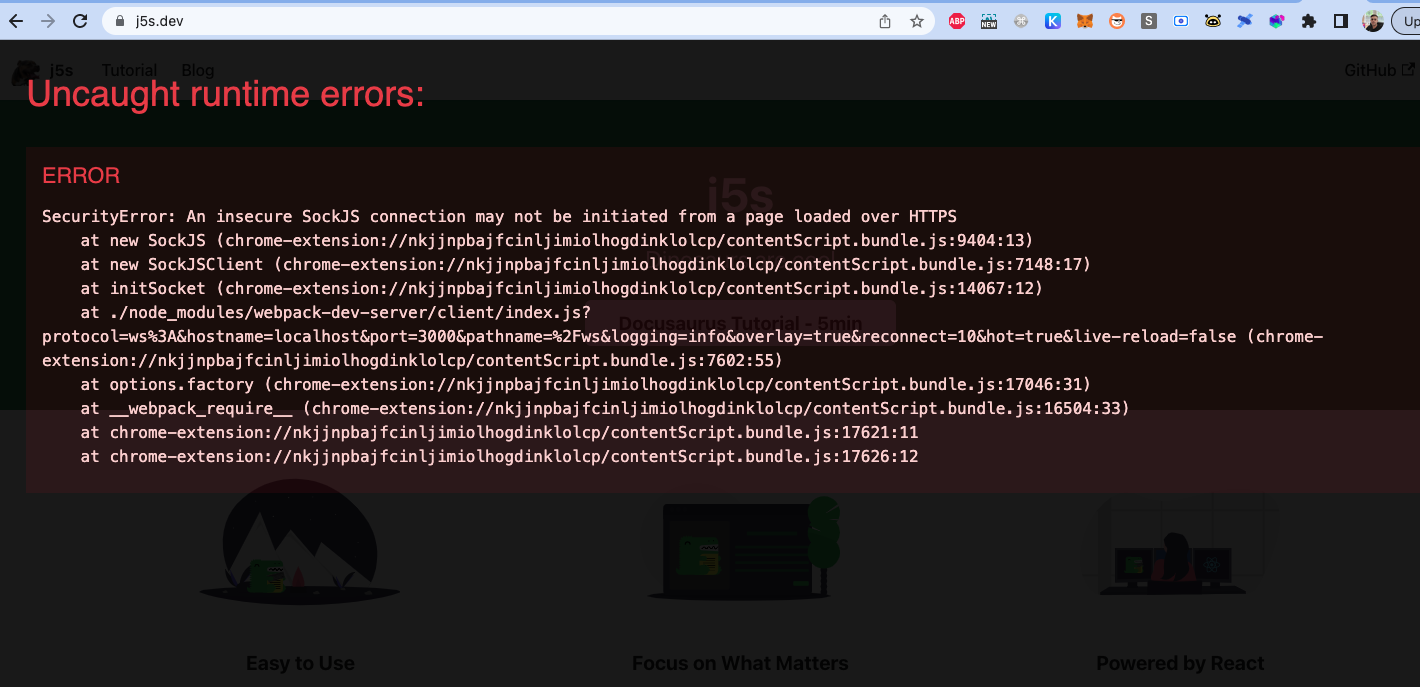Click the Update button in Chrome
1420x687 pixels.
click(x=1406, y=21)
